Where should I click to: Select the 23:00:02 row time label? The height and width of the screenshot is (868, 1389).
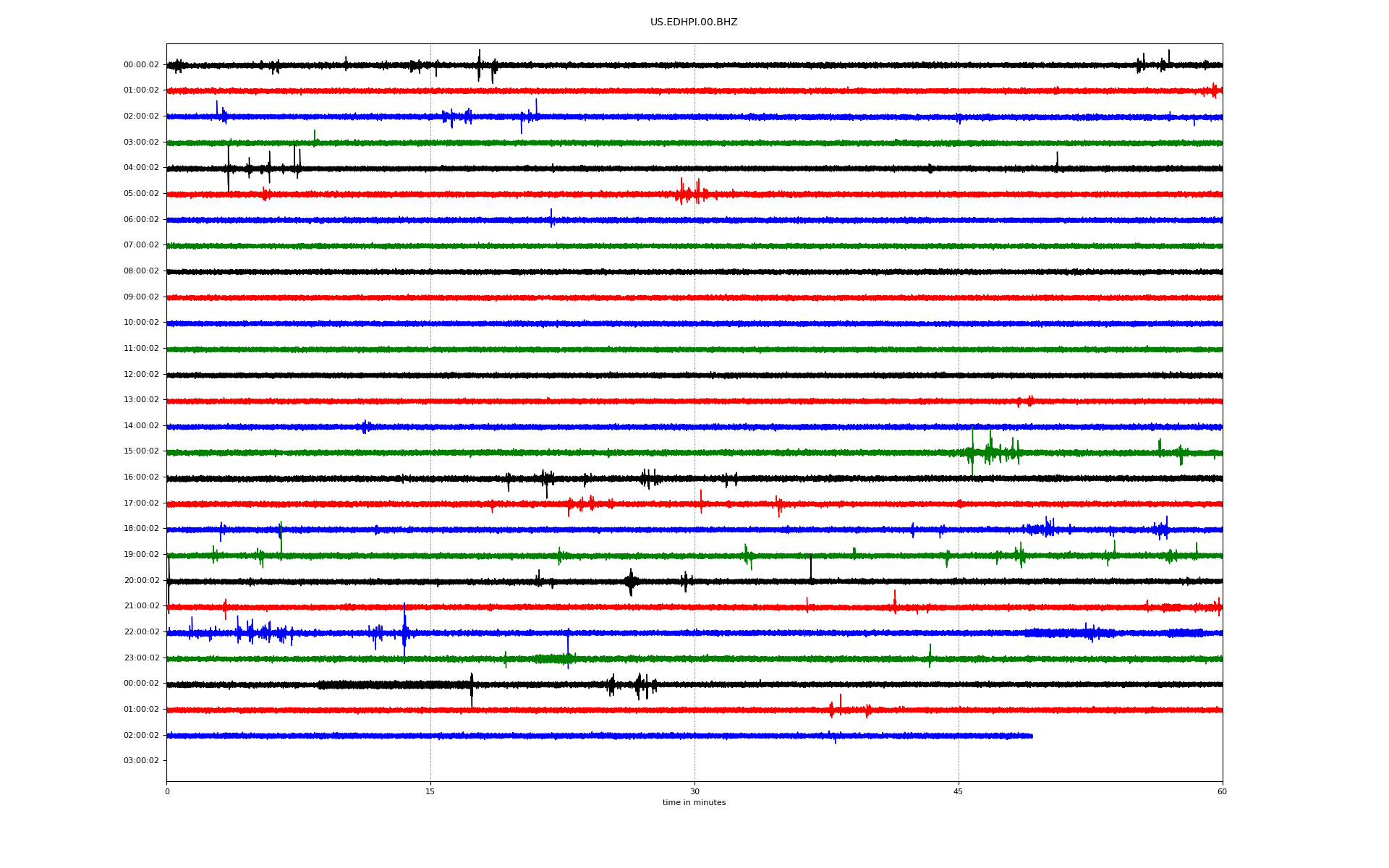(141, 658)
